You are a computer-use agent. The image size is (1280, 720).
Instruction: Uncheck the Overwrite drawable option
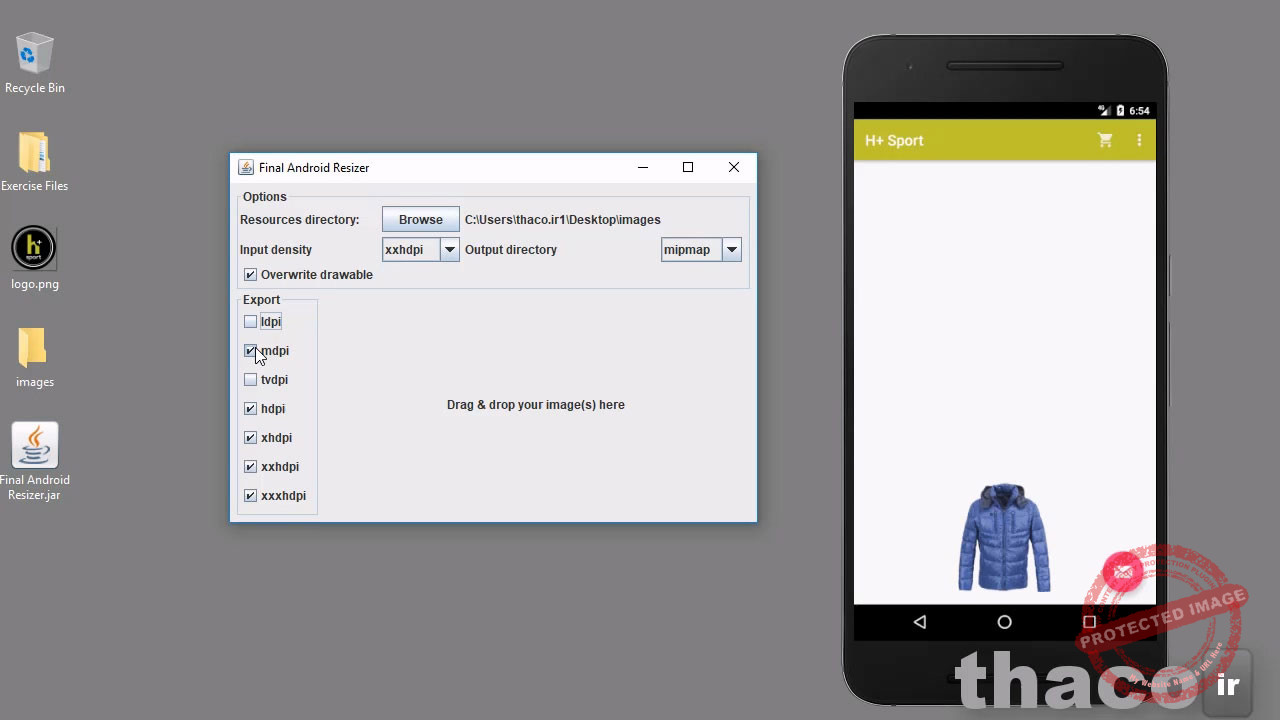coord(250,274)
